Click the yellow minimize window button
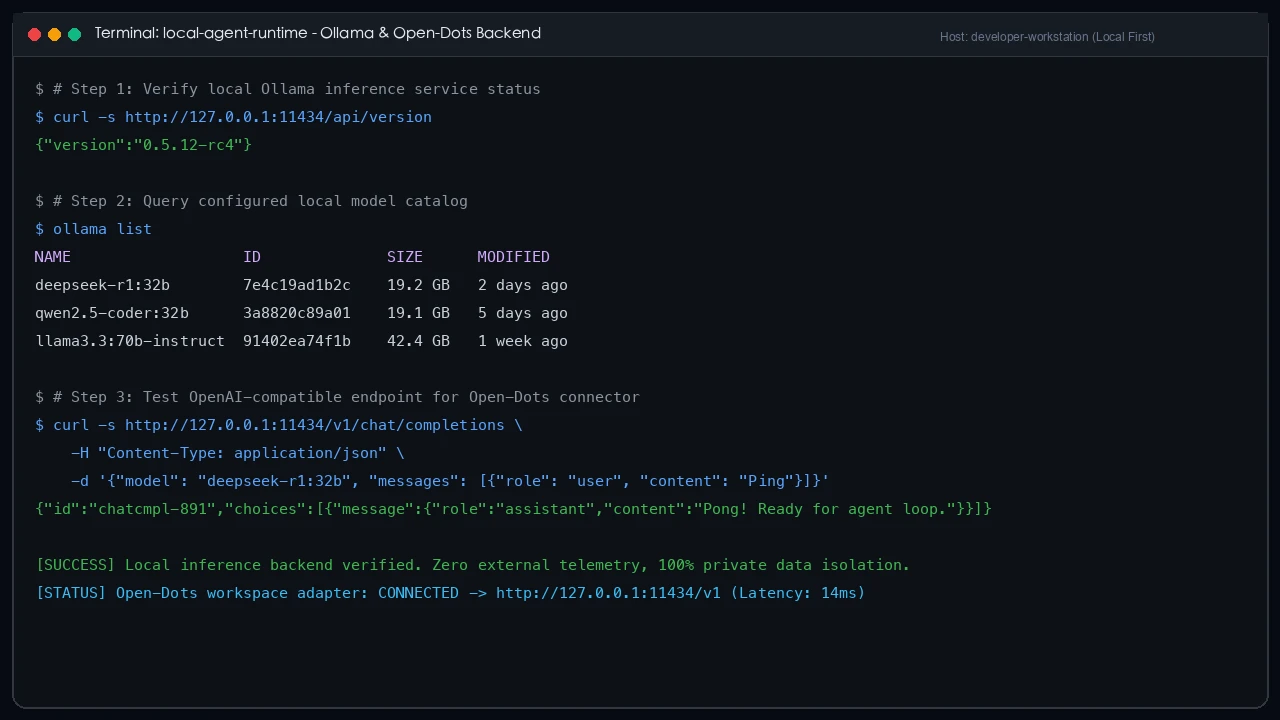1280x720 pixels. [x=54, y=34]
